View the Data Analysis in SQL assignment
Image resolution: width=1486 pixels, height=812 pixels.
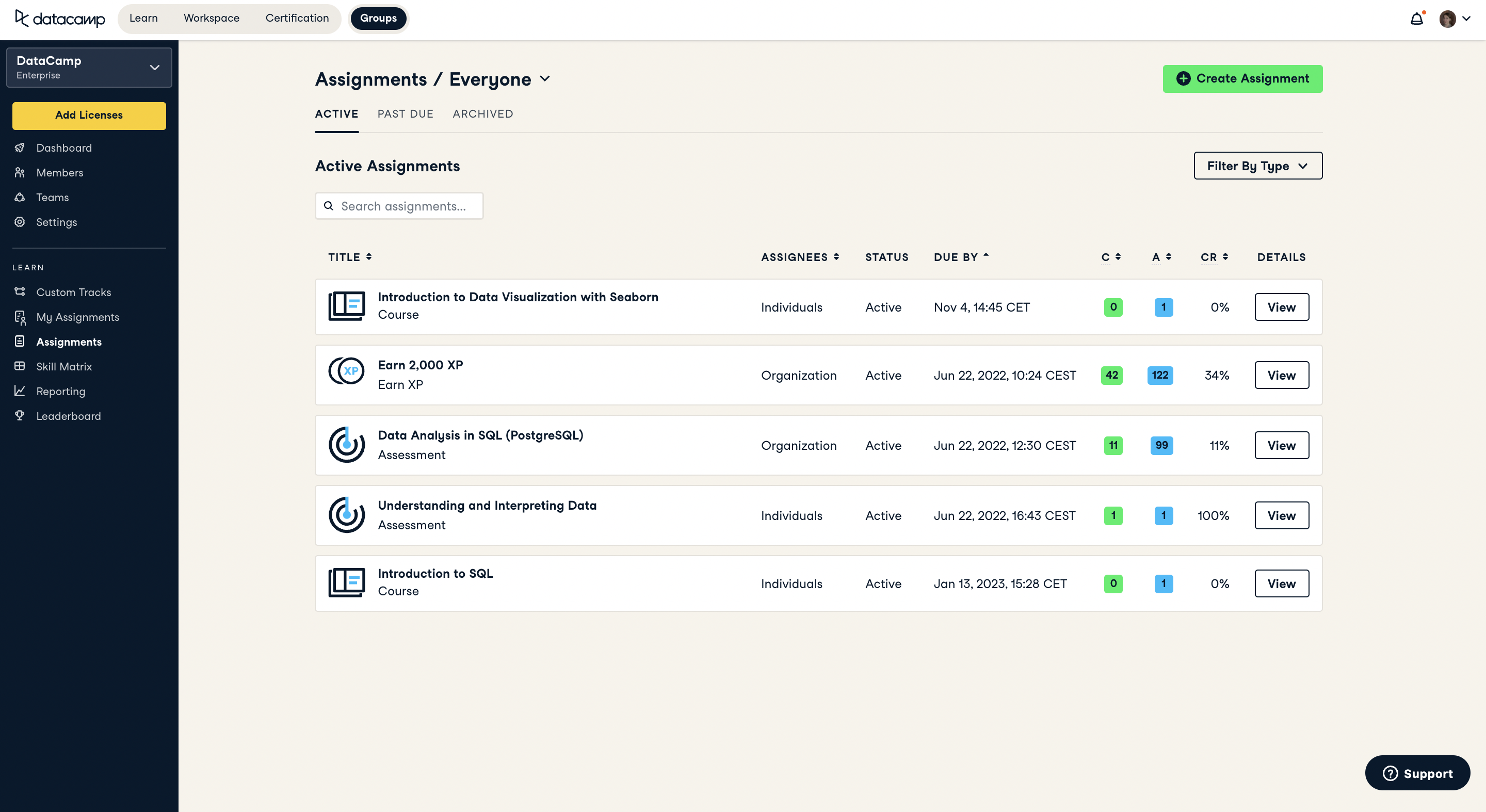1281,445
